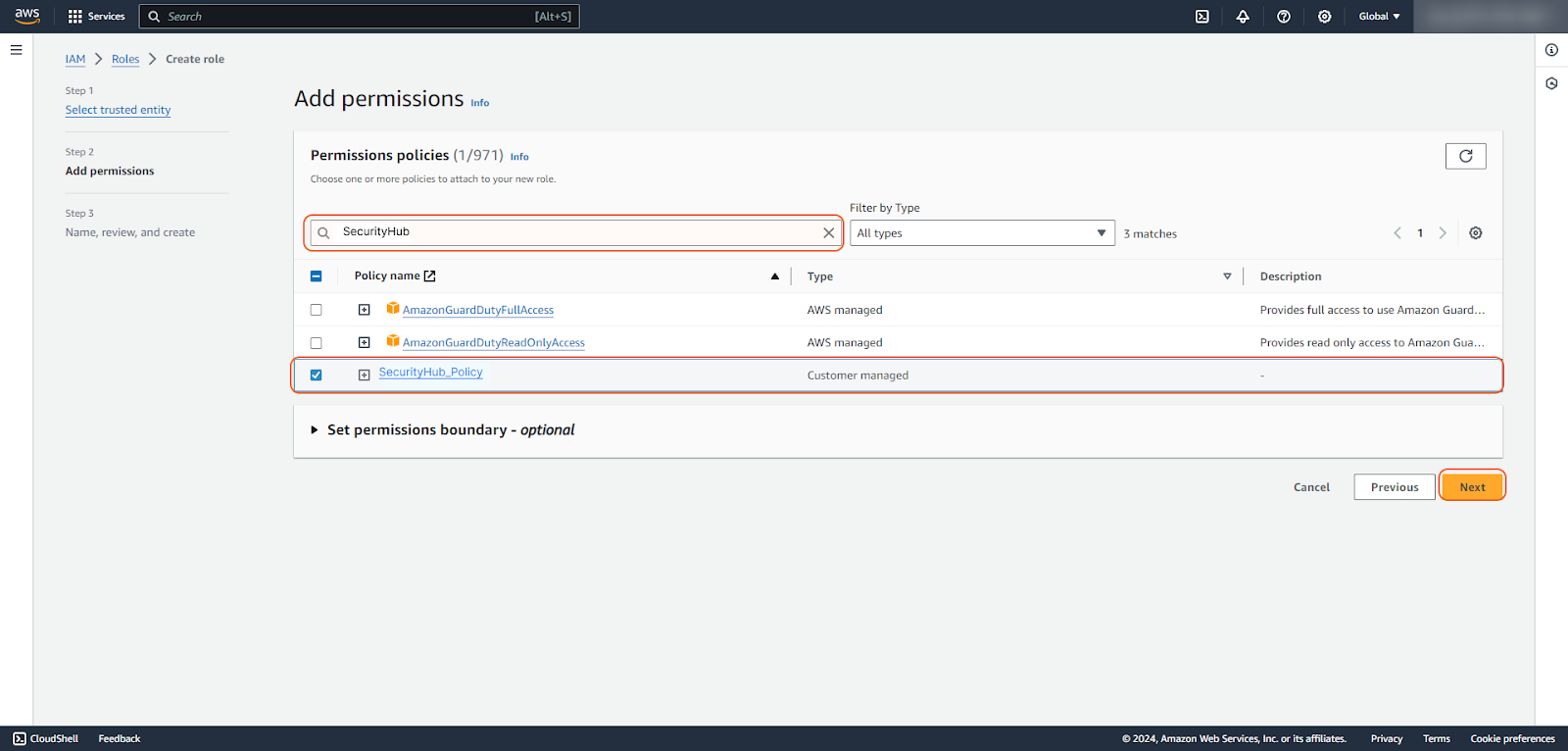Open the Filter by Type dropdown
This screenshot has height=751, width=1568.
(x=981, y=233)
